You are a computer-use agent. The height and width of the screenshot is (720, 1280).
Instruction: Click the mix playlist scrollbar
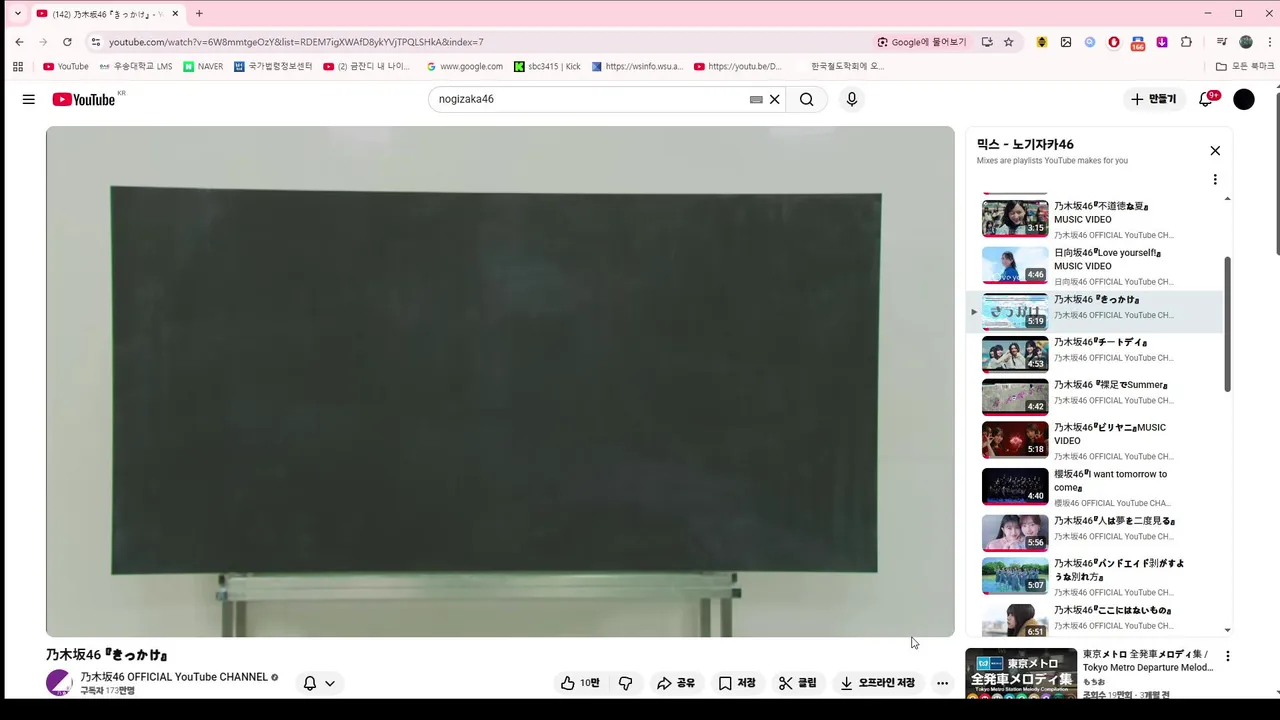[1227, 324]
